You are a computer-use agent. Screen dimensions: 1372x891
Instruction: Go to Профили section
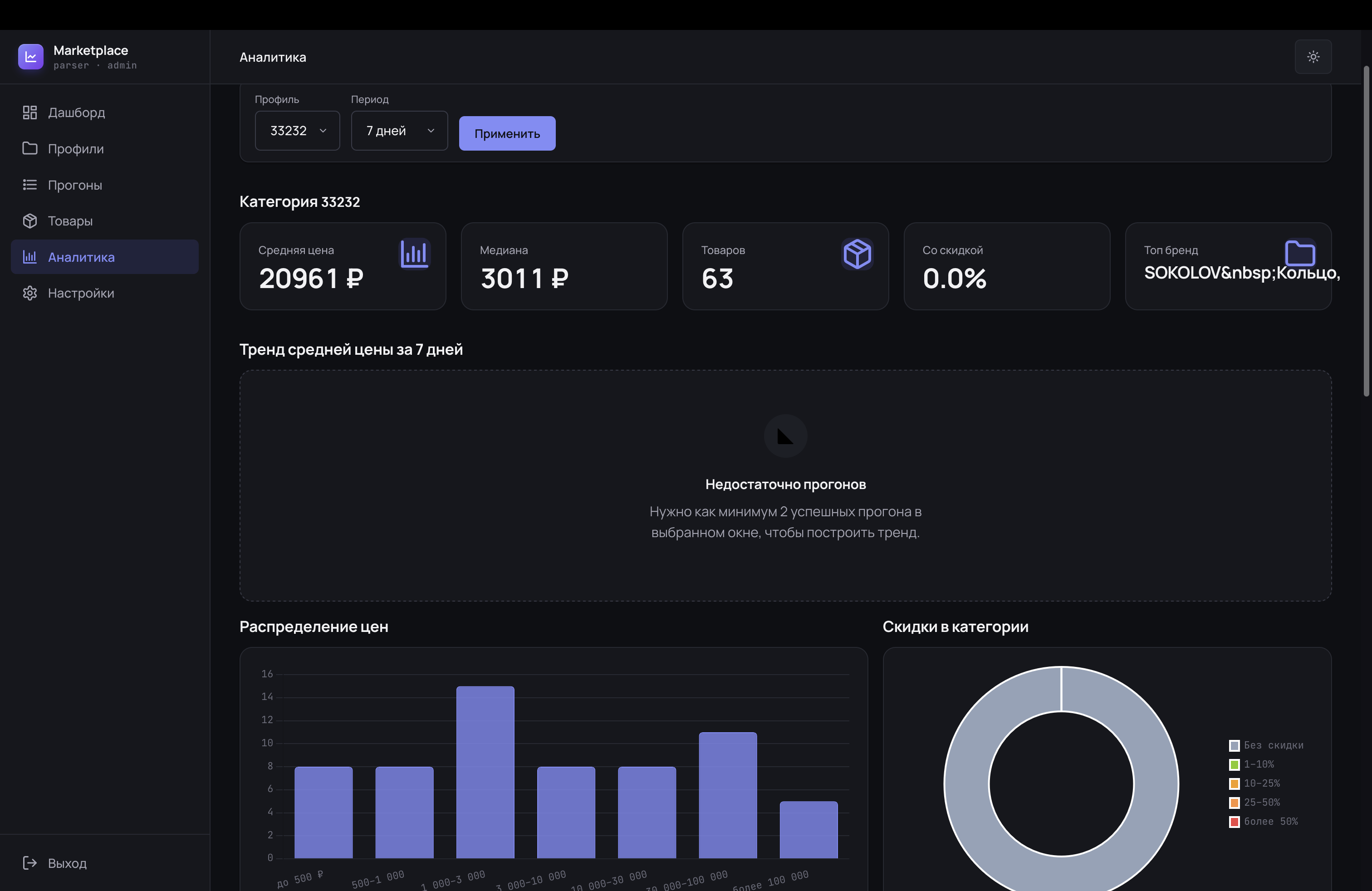tap(105, 149)
